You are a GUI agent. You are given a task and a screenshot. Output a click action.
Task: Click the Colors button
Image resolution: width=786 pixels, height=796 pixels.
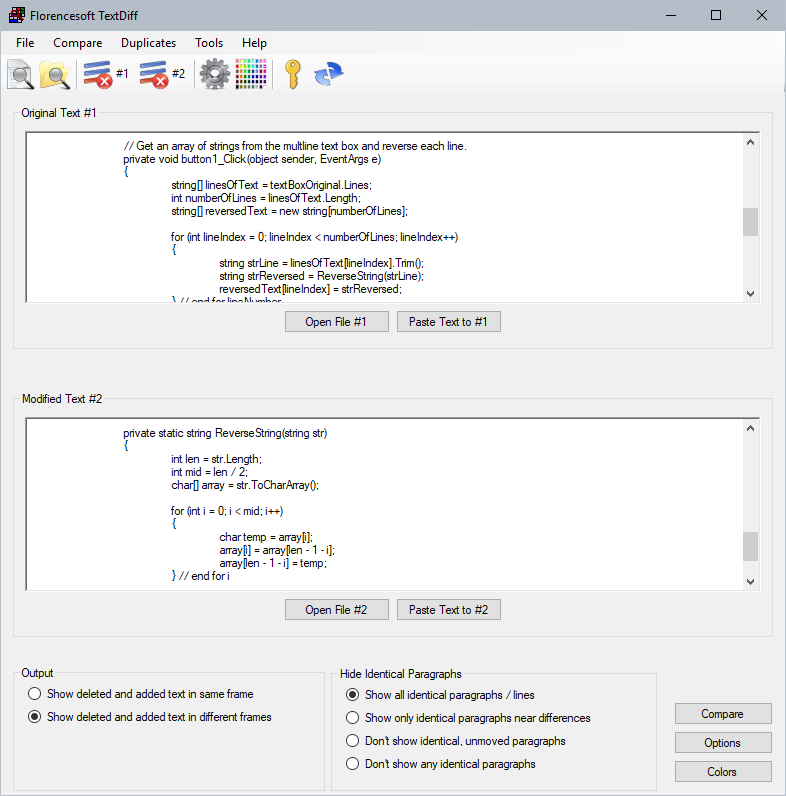[723, 772]
